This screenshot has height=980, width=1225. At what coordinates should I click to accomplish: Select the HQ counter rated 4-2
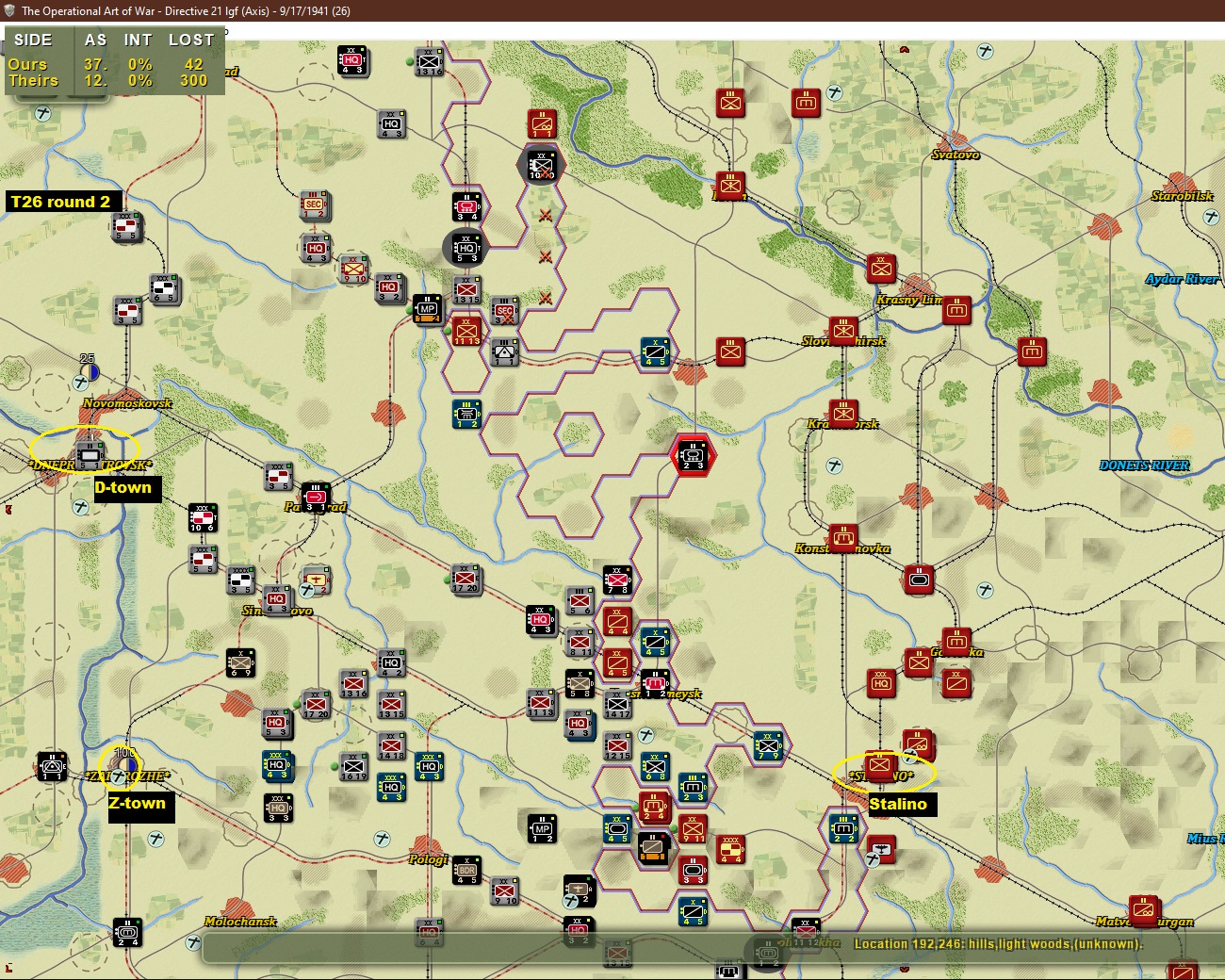click(x=391, y=662)
